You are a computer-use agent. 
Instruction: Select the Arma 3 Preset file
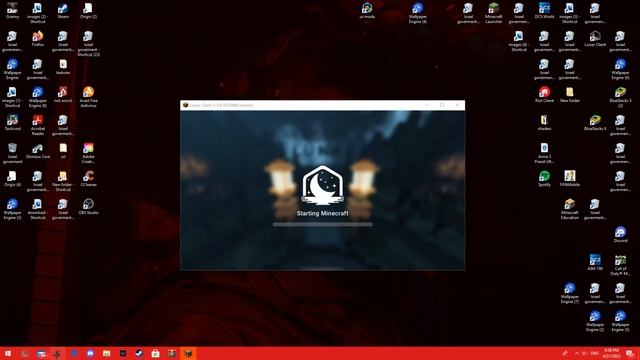(x=544, y=153)
